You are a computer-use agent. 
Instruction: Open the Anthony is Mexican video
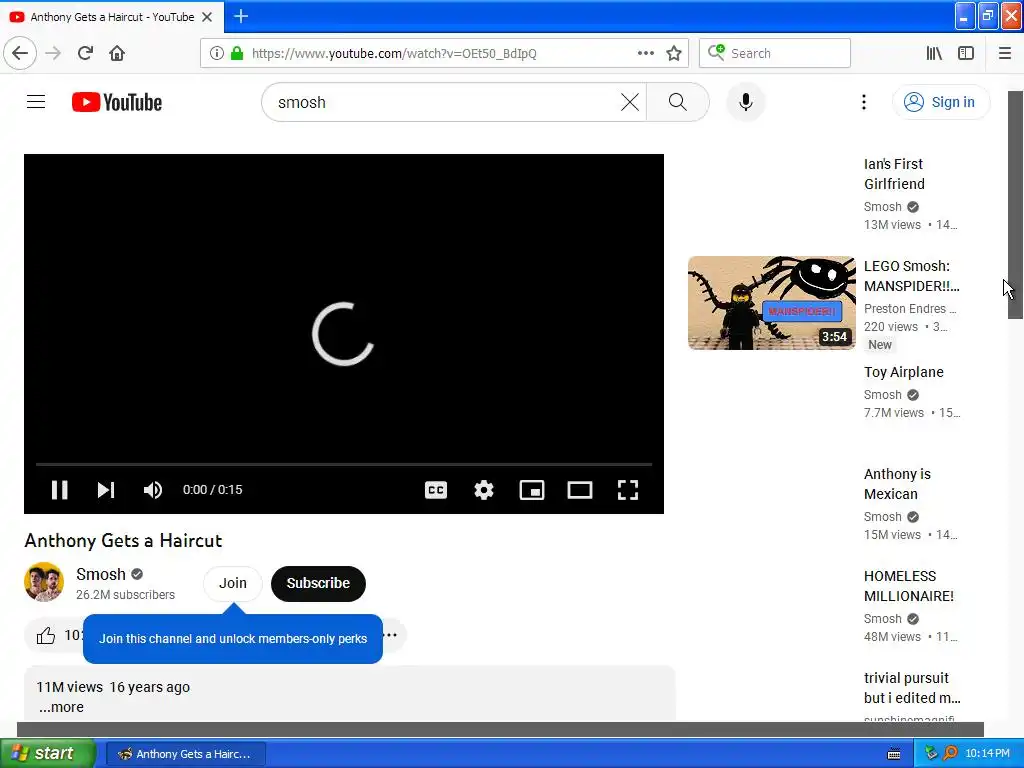point(897,484)
